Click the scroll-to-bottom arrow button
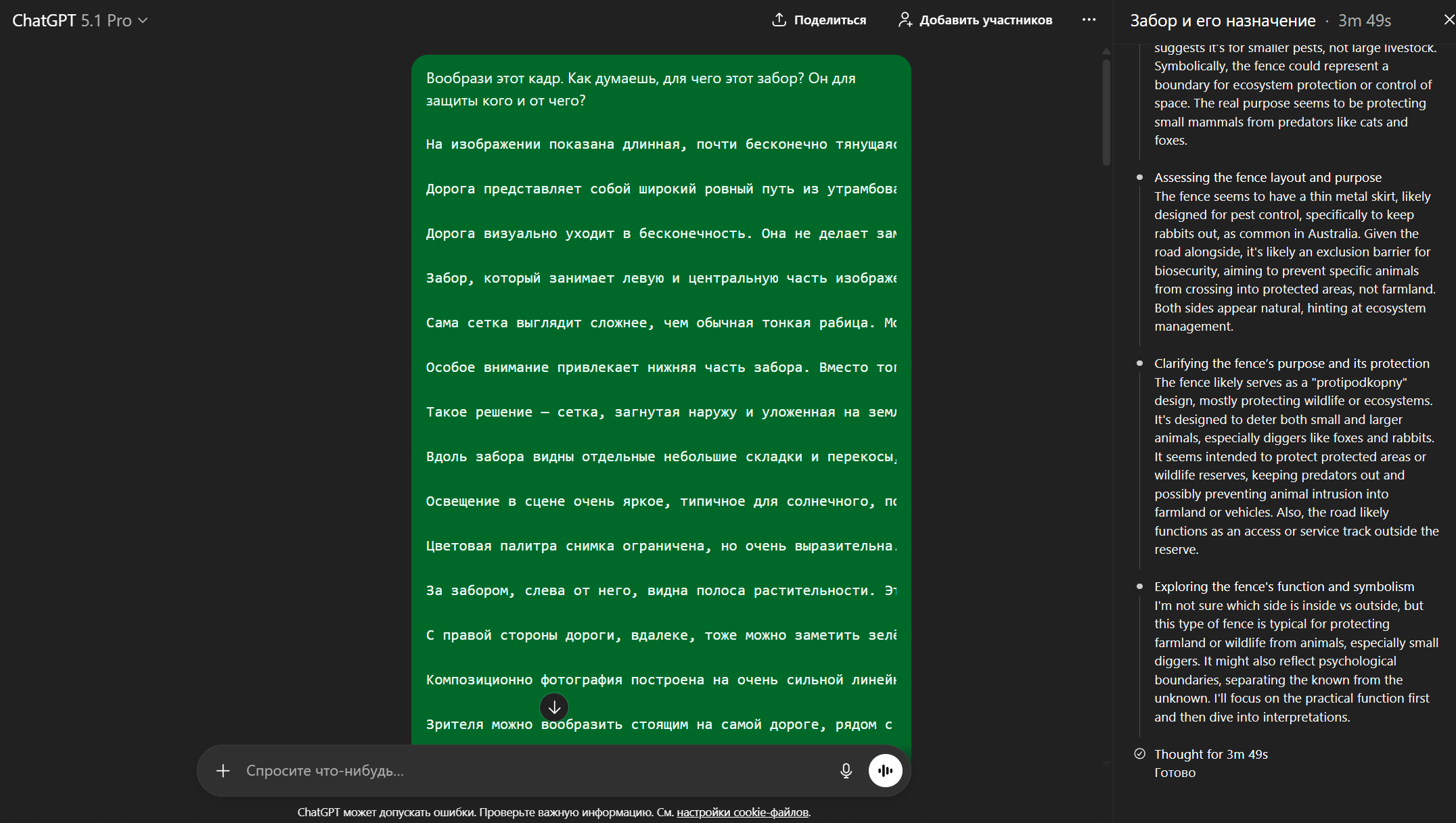Screen dimensions: 1456x823 point(554,707)
